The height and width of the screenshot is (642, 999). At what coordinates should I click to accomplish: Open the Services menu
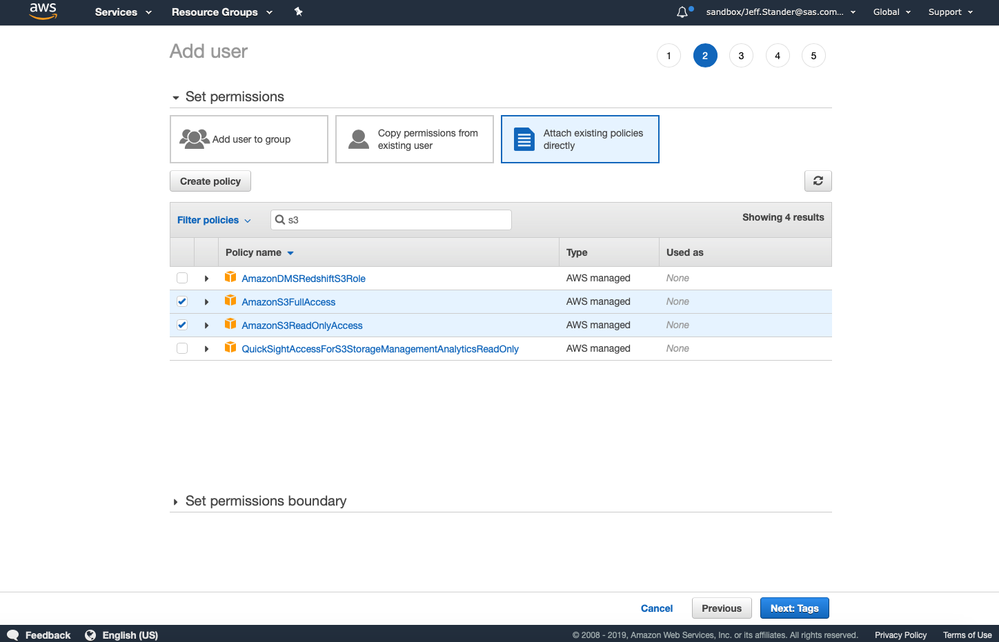click(x=123, y=12)
